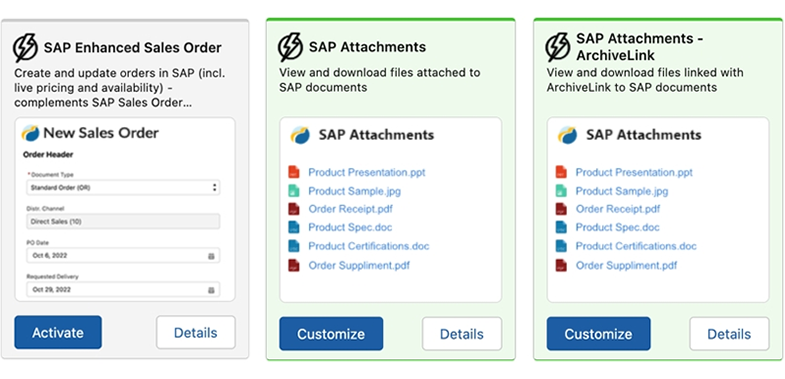Open Order Receipt.pdf link in the plain SAP Attachments card
Image resolution: width=785 pixels, height=379 pixels.
click(x=350, y=209)
